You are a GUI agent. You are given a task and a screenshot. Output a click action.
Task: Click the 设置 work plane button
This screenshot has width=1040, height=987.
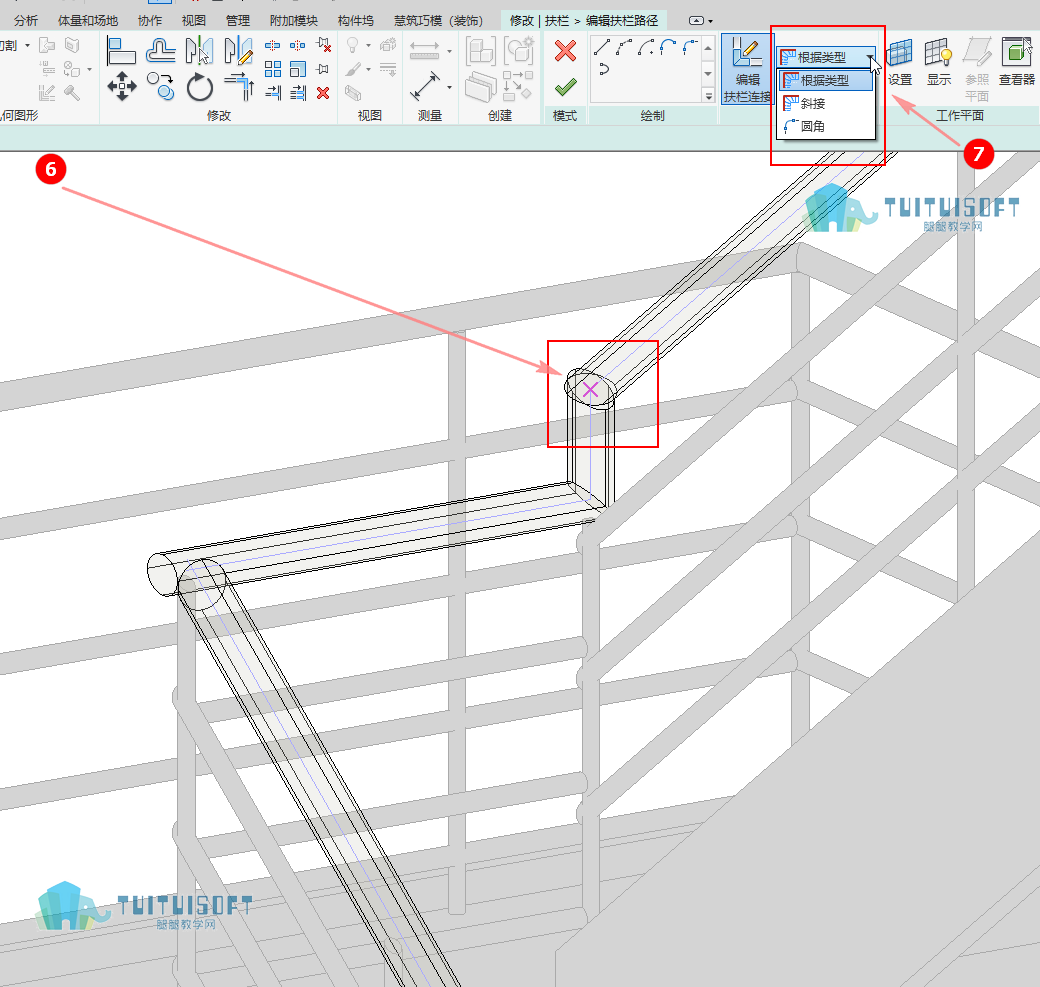click(900, 62)
